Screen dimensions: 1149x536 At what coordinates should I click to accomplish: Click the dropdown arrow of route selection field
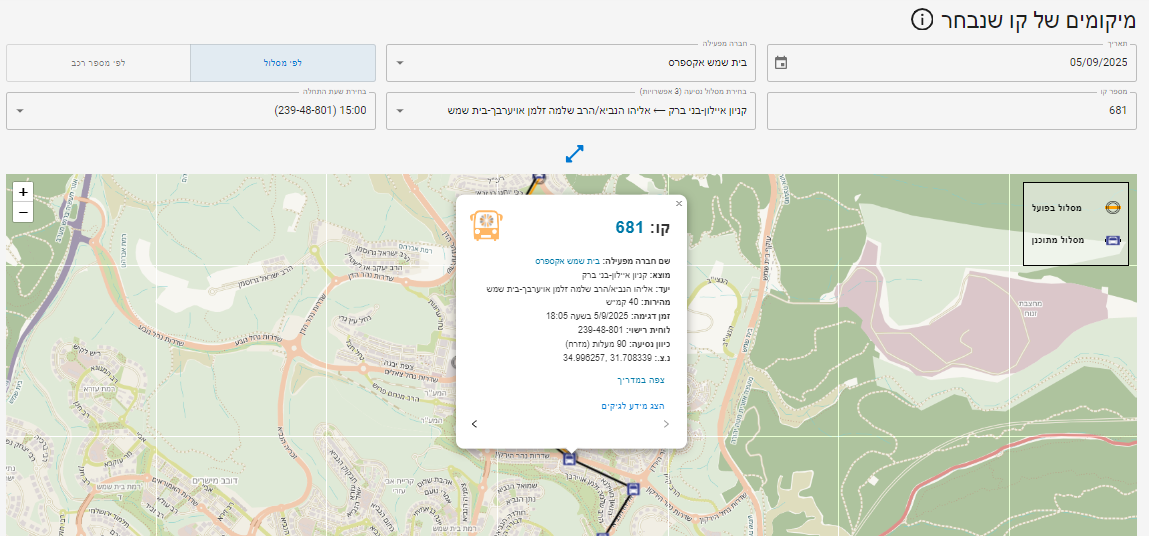coord(399,111)
